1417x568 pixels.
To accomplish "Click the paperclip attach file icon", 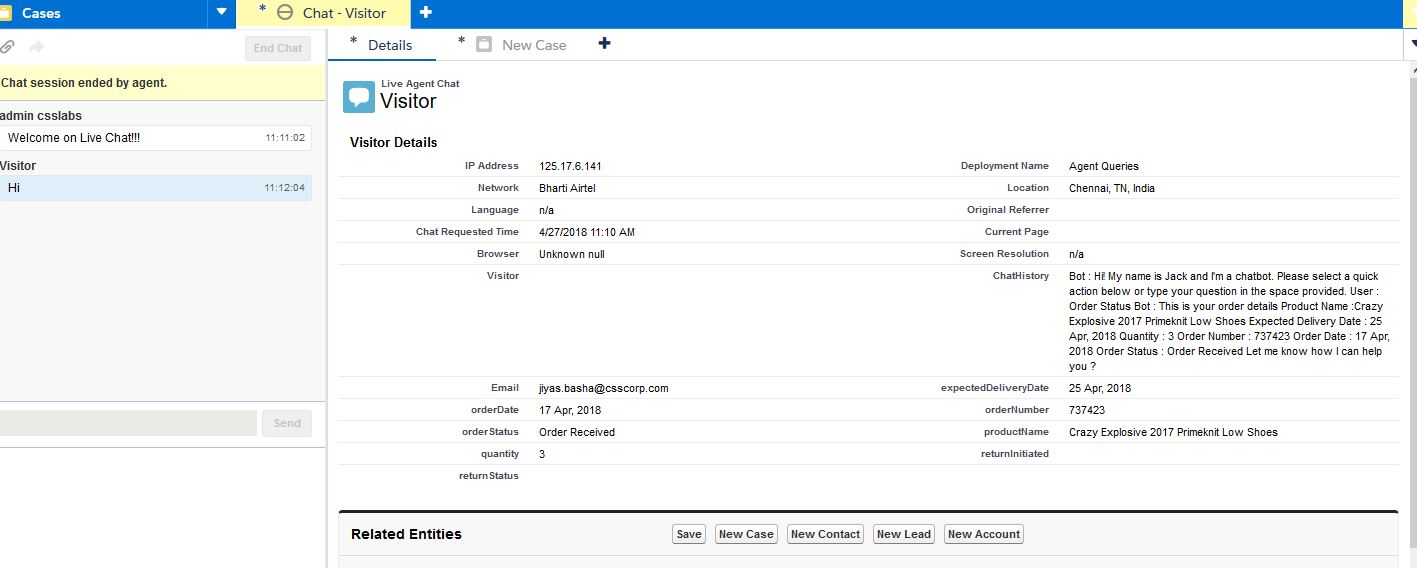I will coord(8,47).
